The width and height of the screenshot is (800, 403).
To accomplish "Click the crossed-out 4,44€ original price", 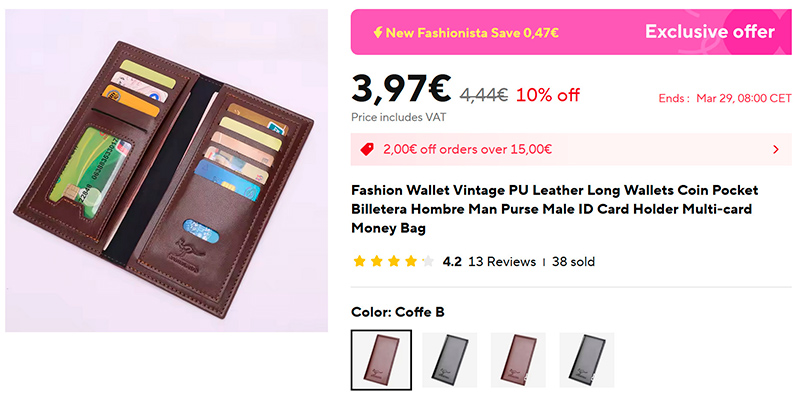I will pos(484,95).
